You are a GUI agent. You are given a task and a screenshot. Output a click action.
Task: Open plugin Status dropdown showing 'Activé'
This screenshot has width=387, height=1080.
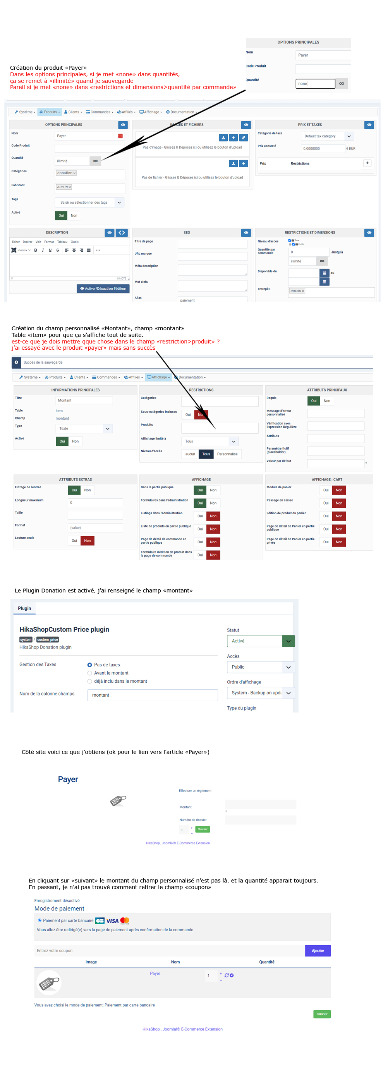coord(261,641)
